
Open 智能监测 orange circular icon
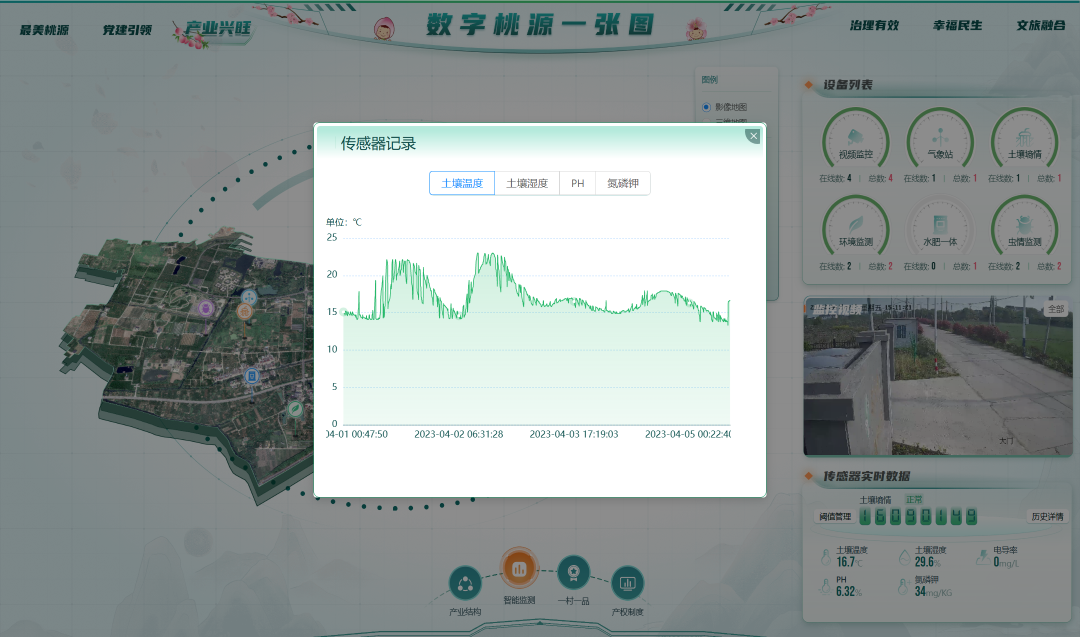(519, 569)
